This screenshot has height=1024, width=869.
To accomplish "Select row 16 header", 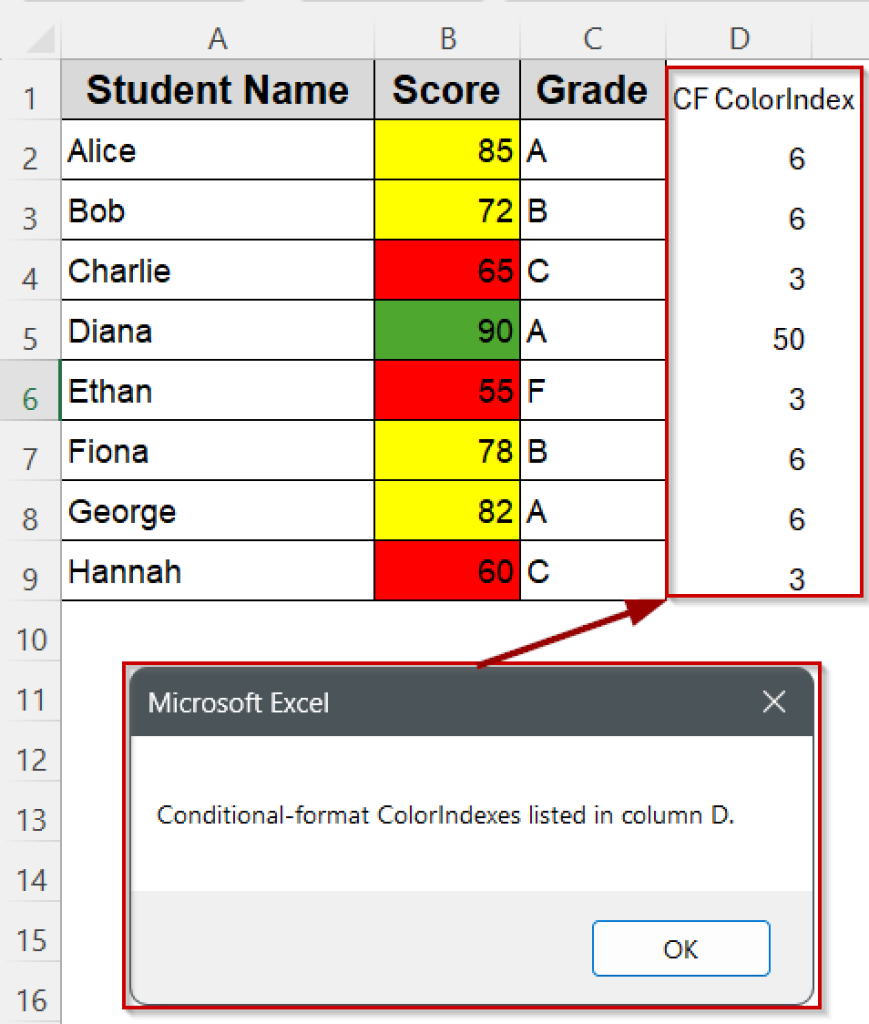I will pyautogui.click(x=30, y=998).
